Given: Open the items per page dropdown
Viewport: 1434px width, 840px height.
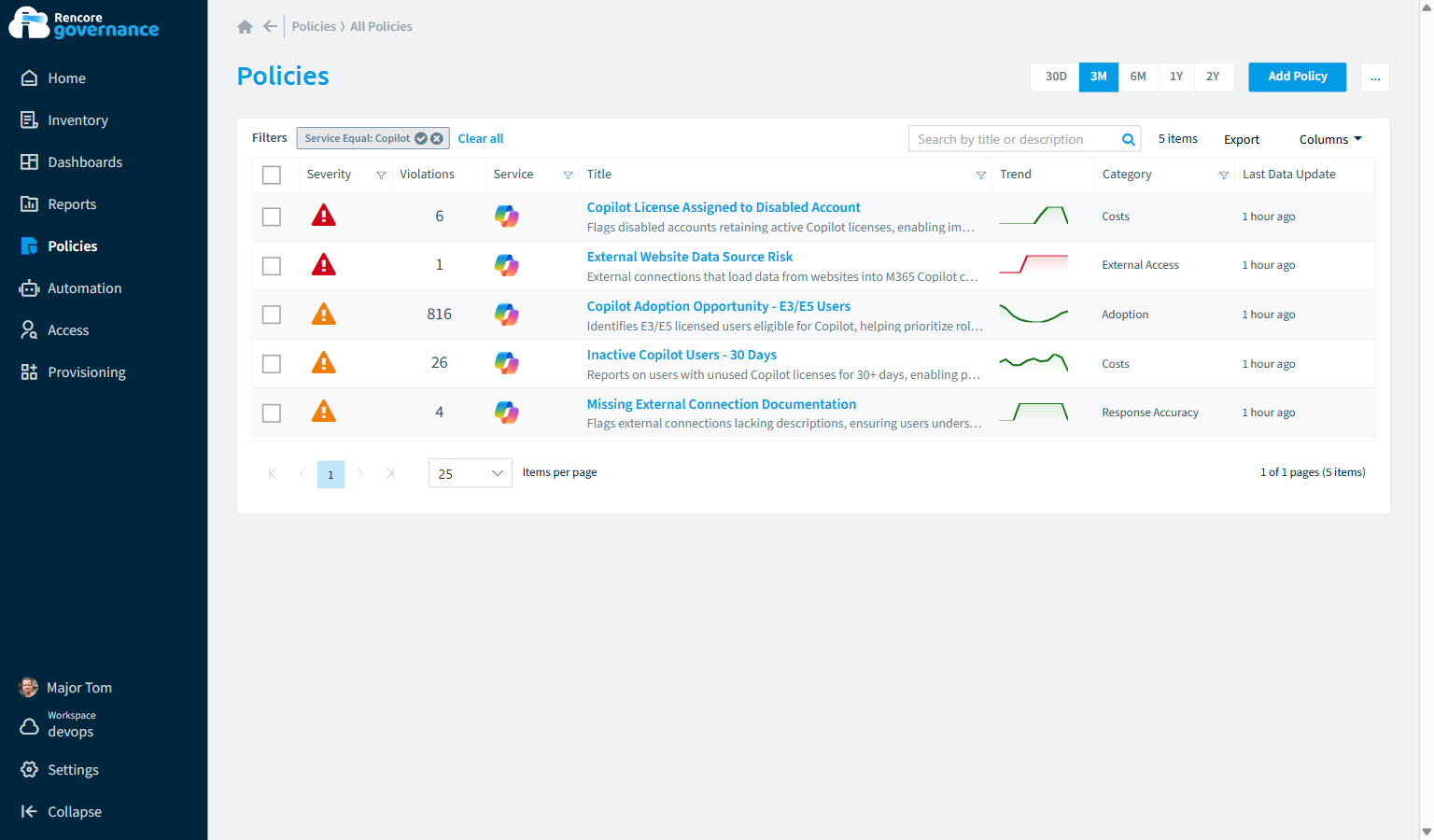Looking at the screenshot, I should point(471,473).
